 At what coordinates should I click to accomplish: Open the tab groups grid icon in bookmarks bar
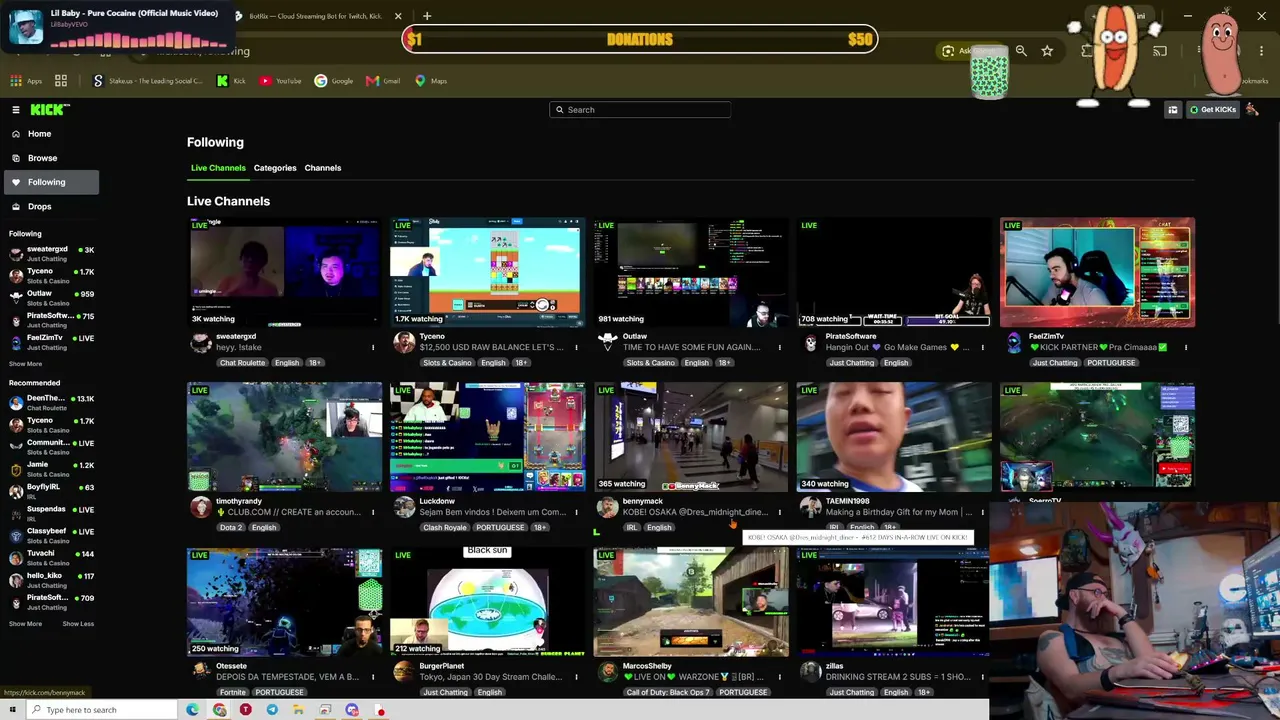(61, 81)
